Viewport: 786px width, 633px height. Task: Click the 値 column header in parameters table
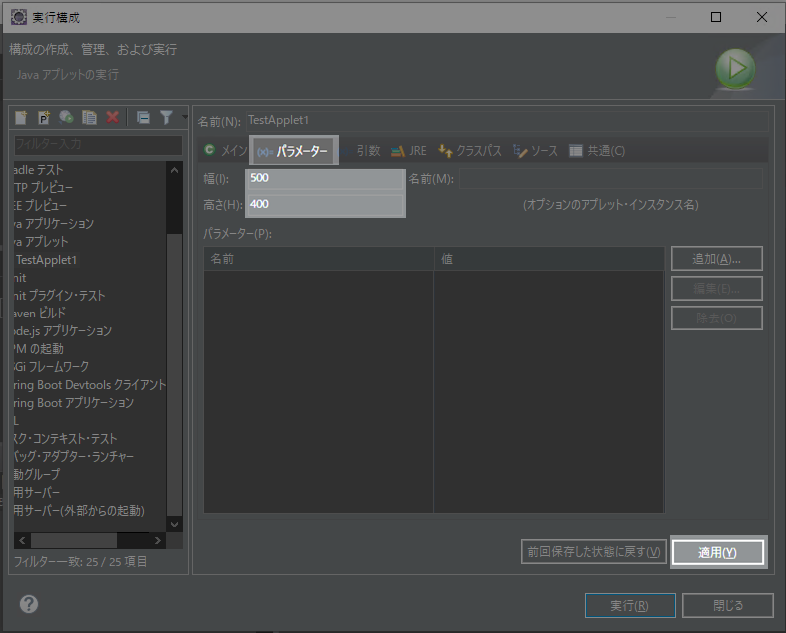pos(549,259)
